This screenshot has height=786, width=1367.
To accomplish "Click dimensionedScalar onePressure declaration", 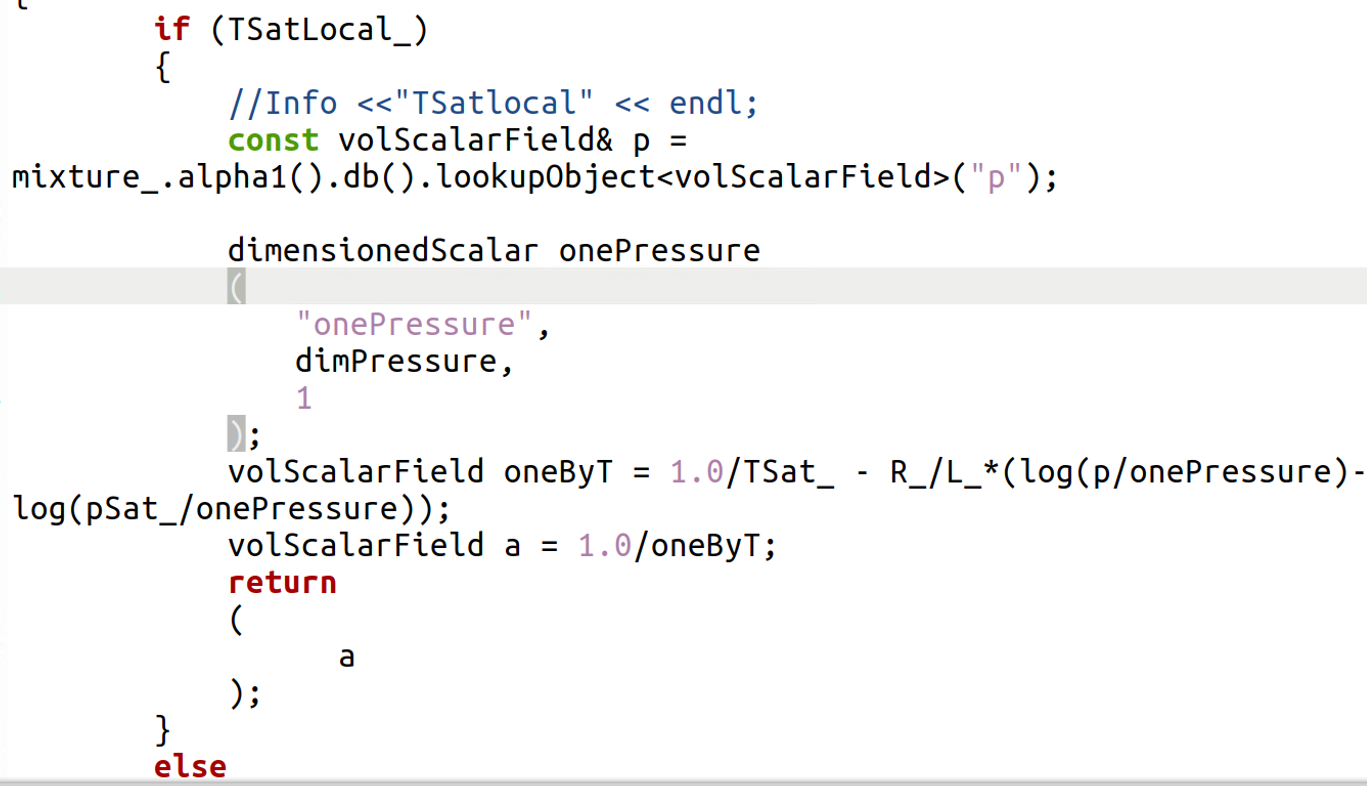I will (494, 250).
